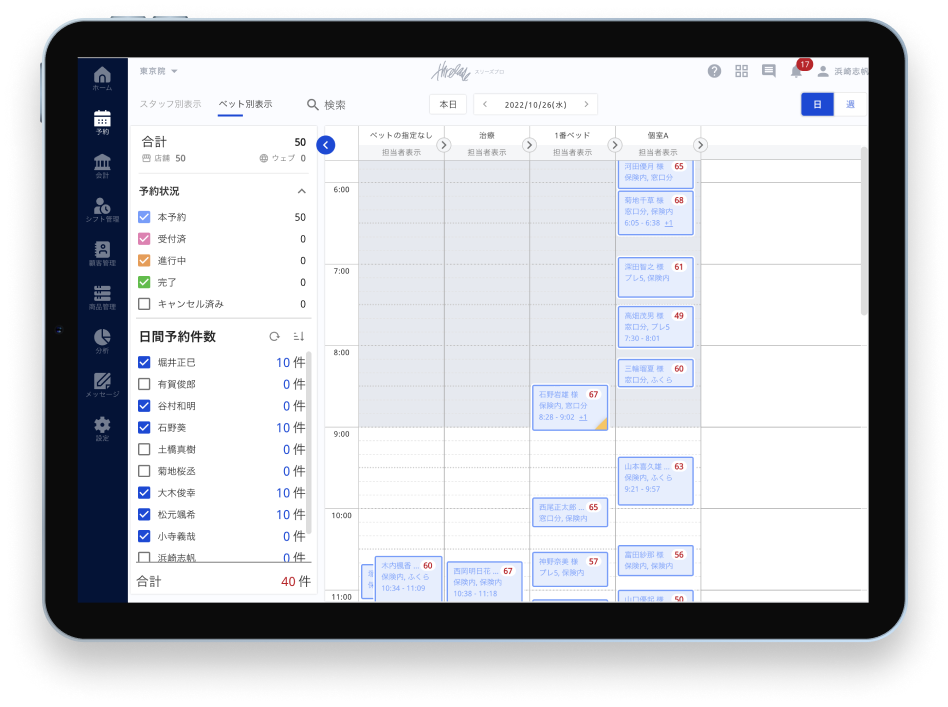Screen dimensions: 948x707
Task: Click the 検索 magnifier icon
Action: coord(313,105)
